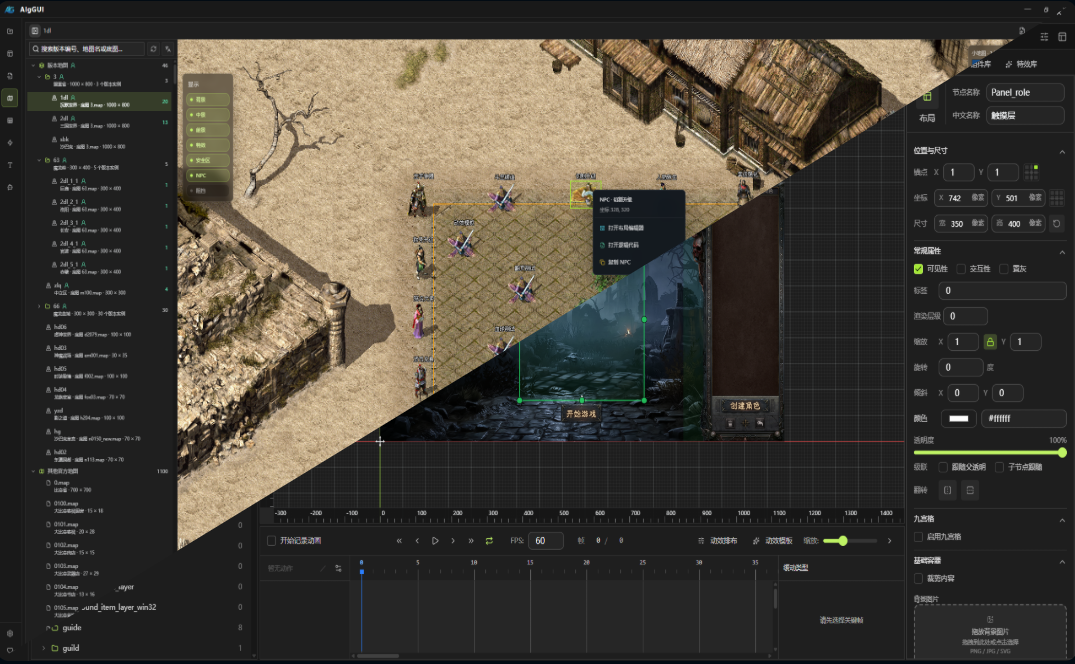Viewport: 1075px width, 664px height.
Task: Click the 布局 layout icon in the properties panel
Action: click(x=929, y=97)
